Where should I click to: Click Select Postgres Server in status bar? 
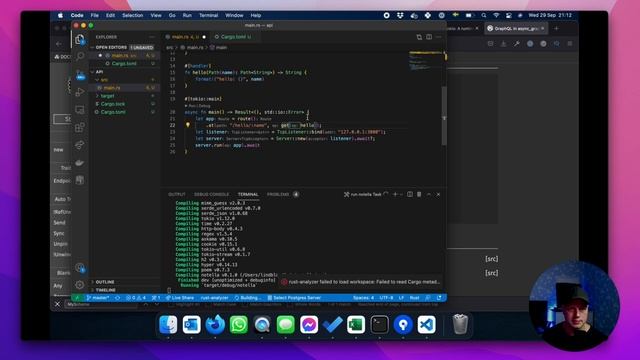294,298
